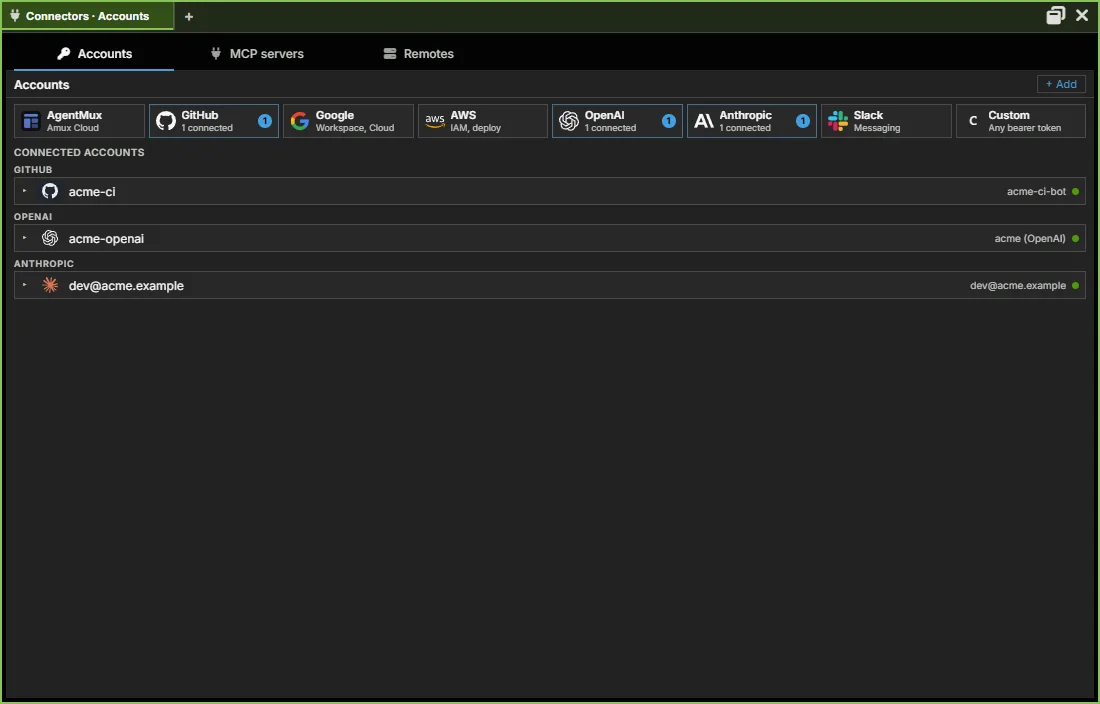This screenshot has width=1100, height=704.
Task: Expand the acme-ci account row
Action: [x=25, y=191]
